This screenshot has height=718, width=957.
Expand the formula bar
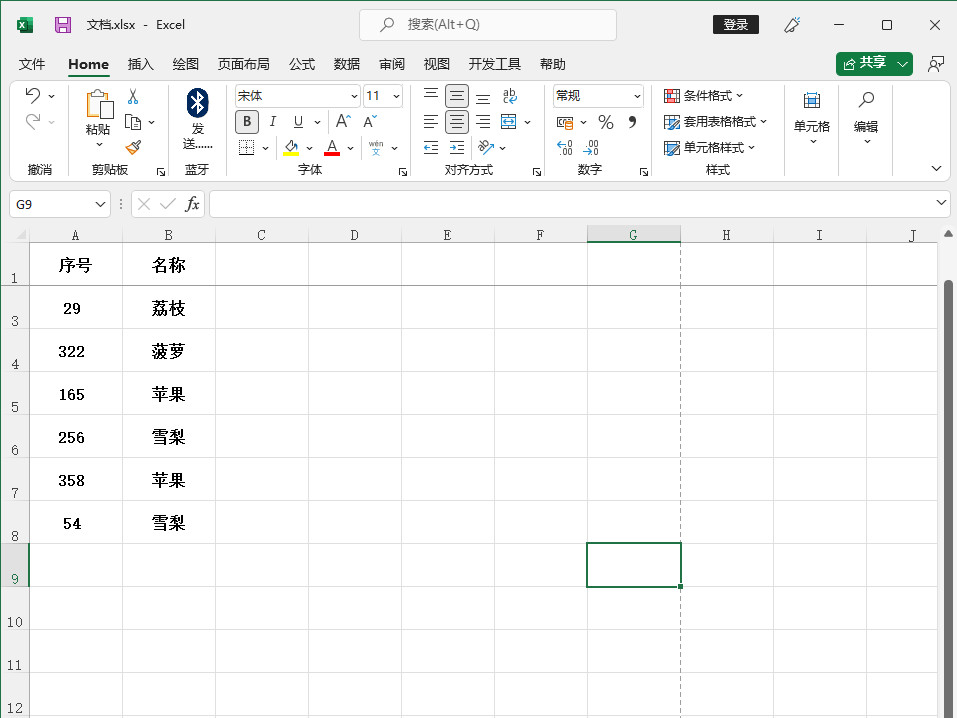[941, 202]
